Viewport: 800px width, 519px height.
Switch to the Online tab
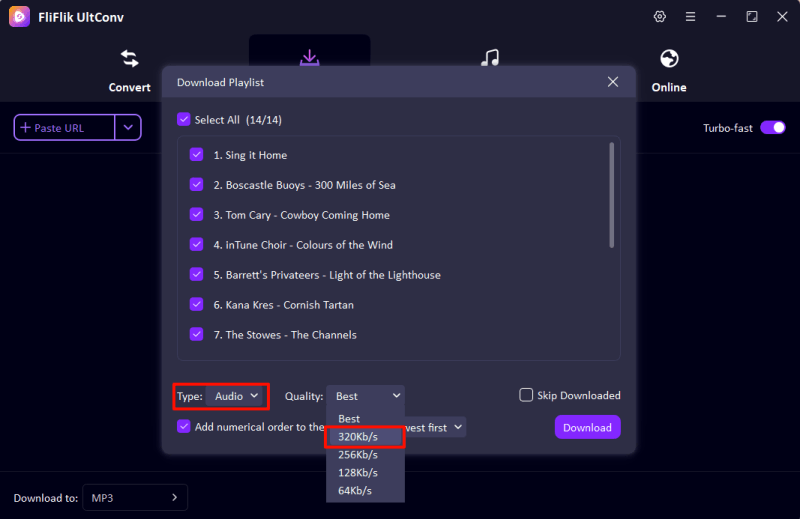click(x=669, y=69)
